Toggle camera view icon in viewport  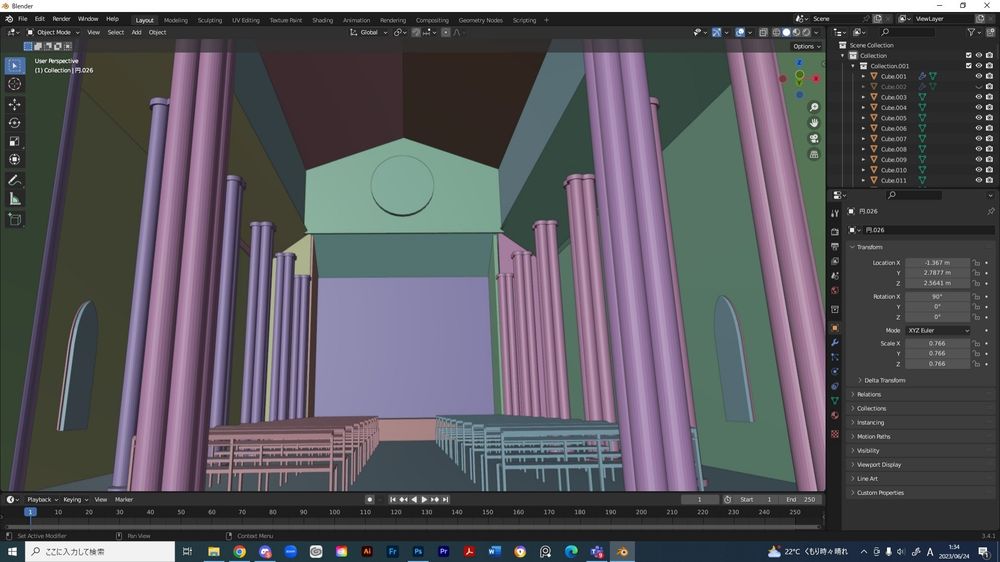pos(814,138)
